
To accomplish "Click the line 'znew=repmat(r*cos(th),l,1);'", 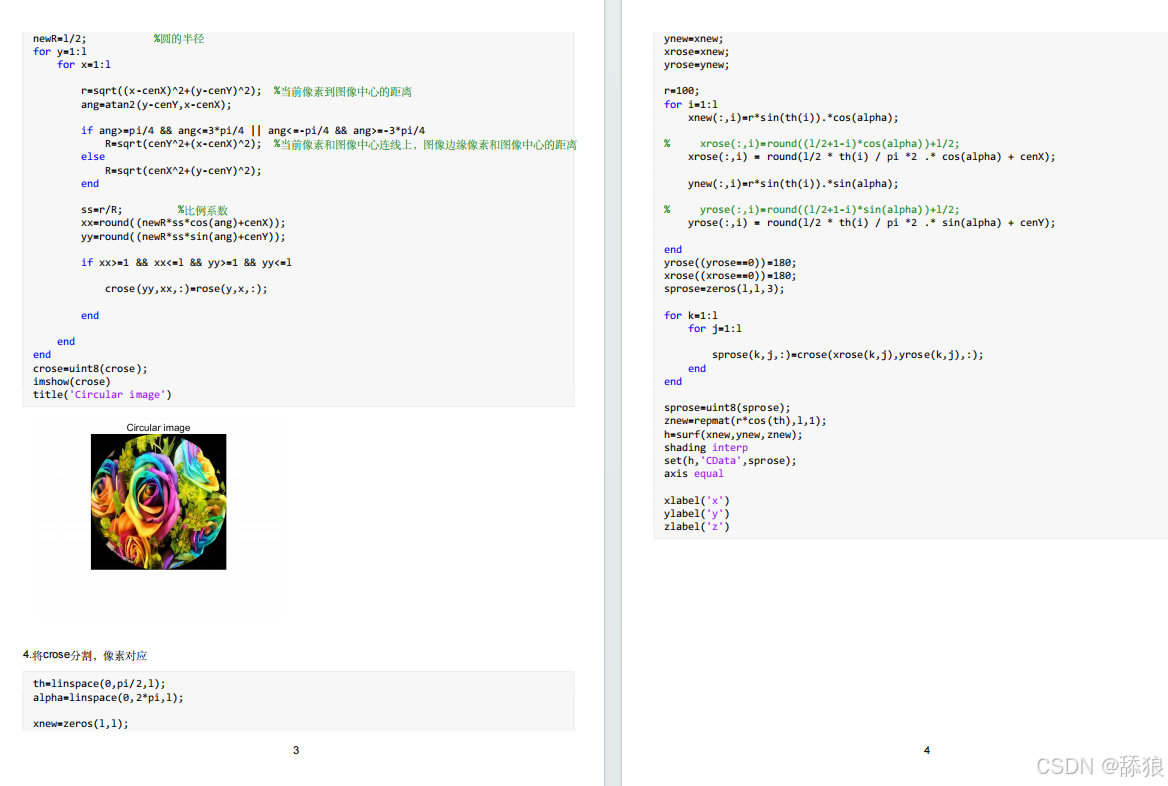I will click(745, 421).
